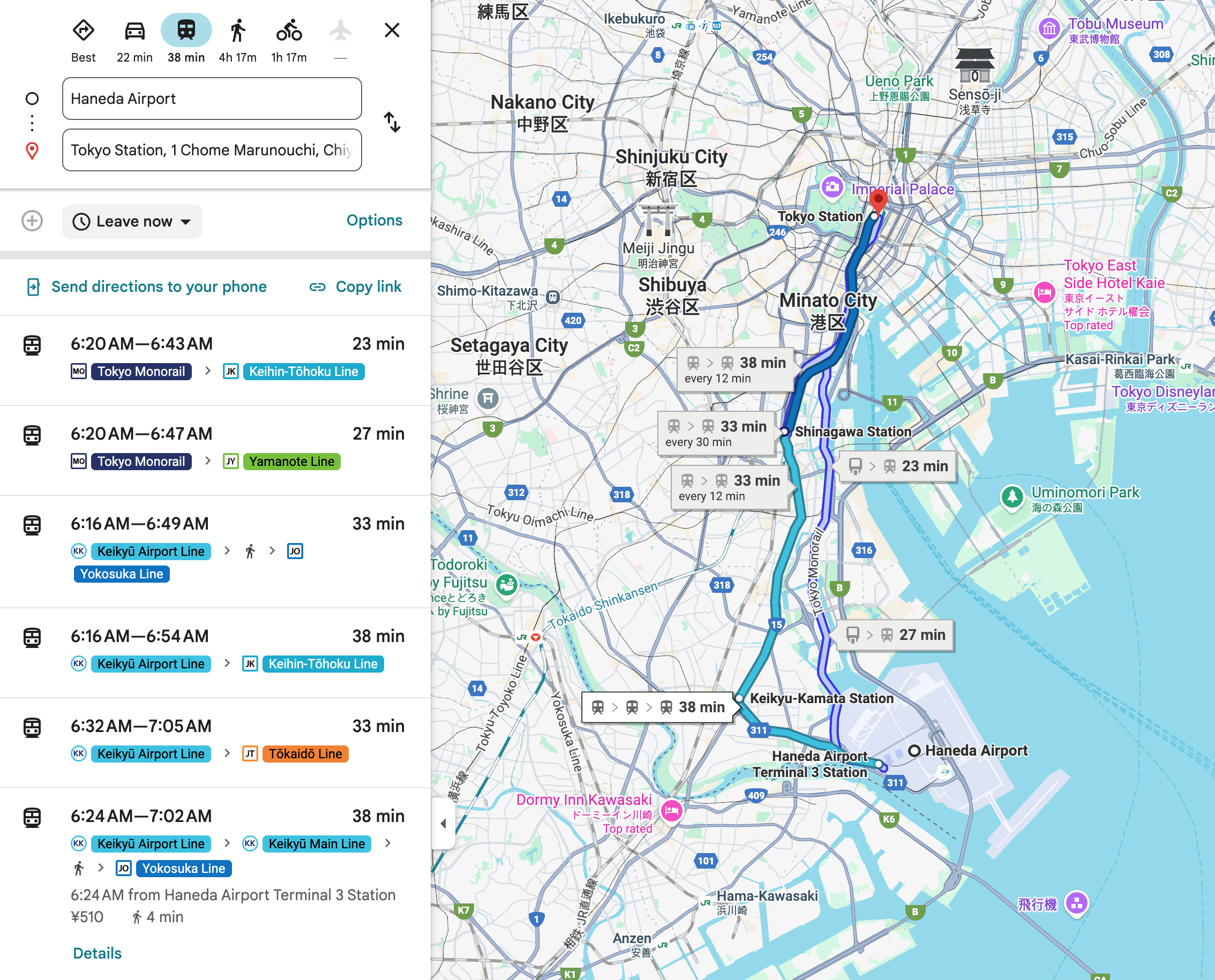Click the add destination plus icon
Image resolution: width=1215 pixels, height=980 pixels.
(32, 221)
